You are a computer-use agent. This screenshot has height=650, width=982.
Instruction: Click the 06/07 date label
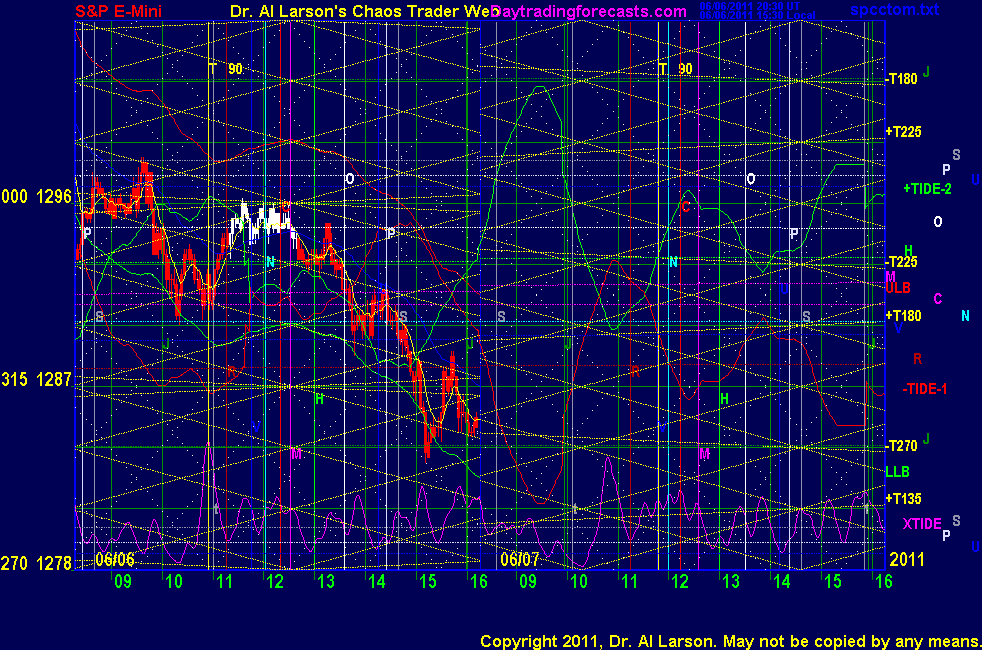click(520, 559)
